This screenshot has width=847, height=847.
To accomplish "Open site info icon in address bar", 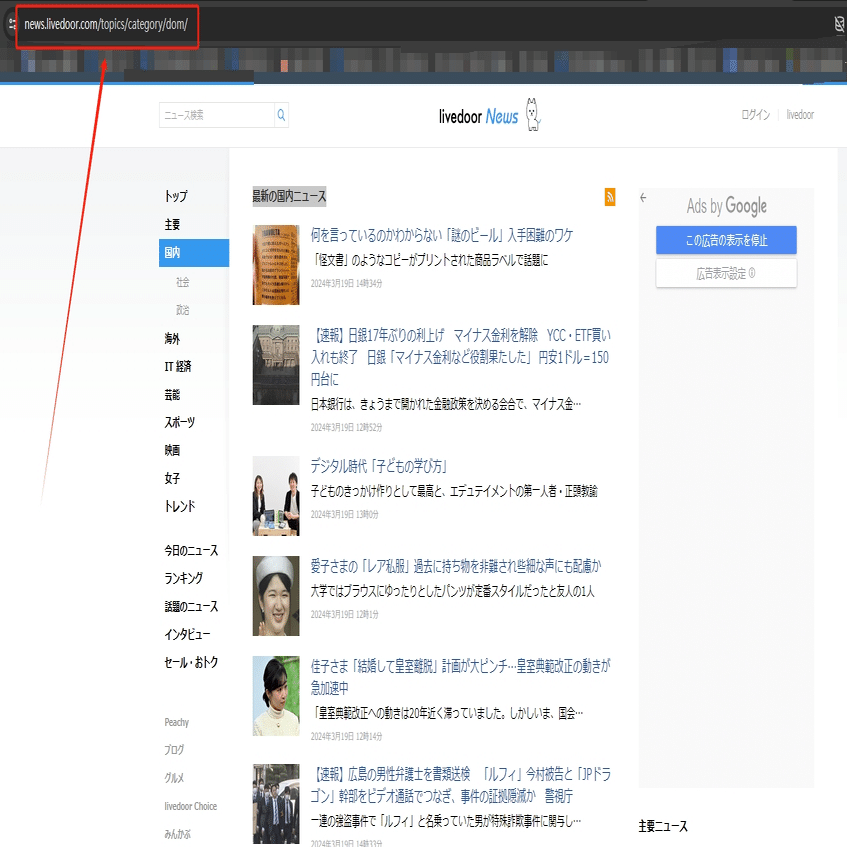I will (12, 24).
